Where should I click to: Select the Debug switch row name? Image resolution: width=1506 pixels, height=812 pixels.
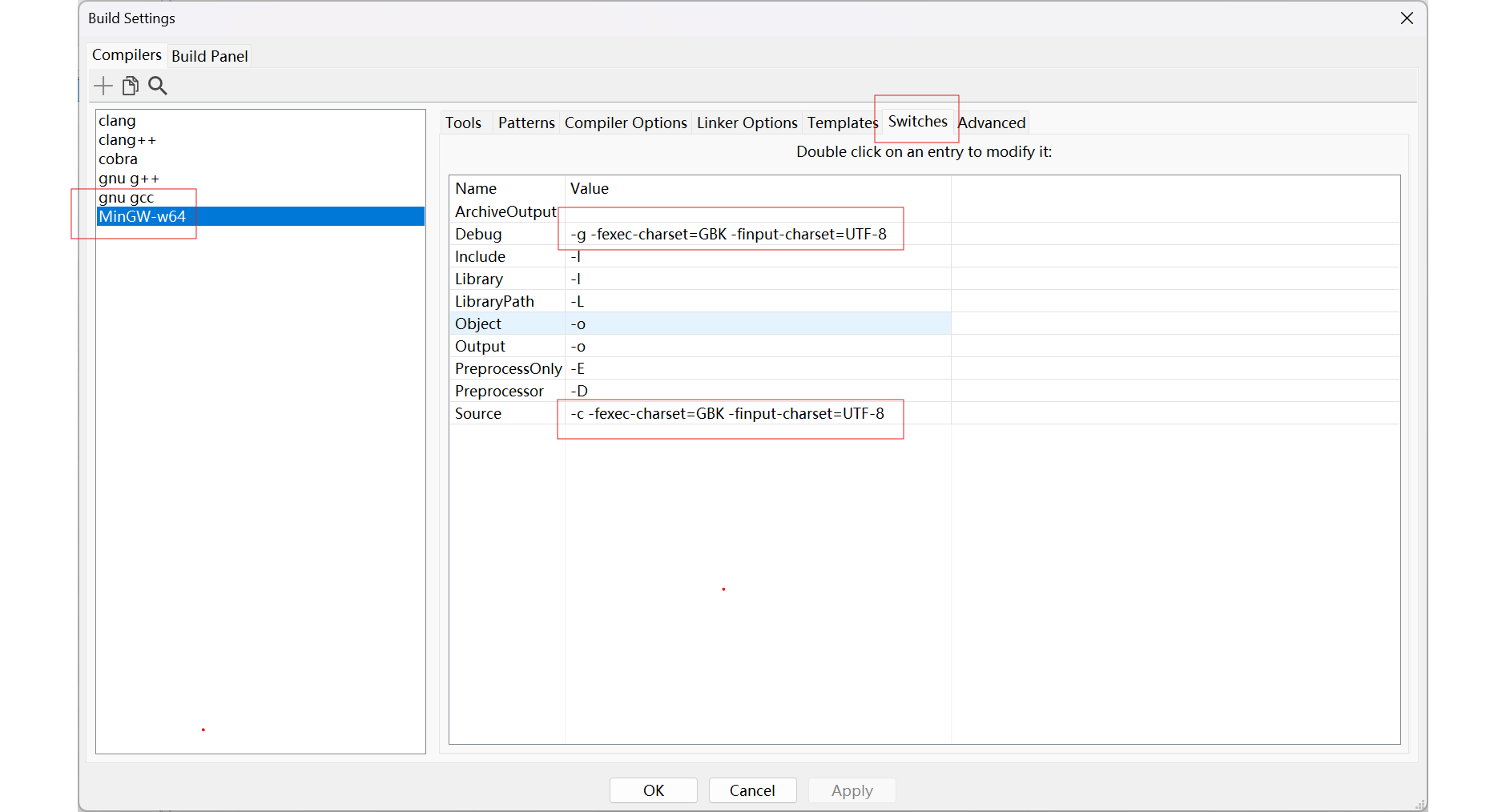tap(478, 234)
